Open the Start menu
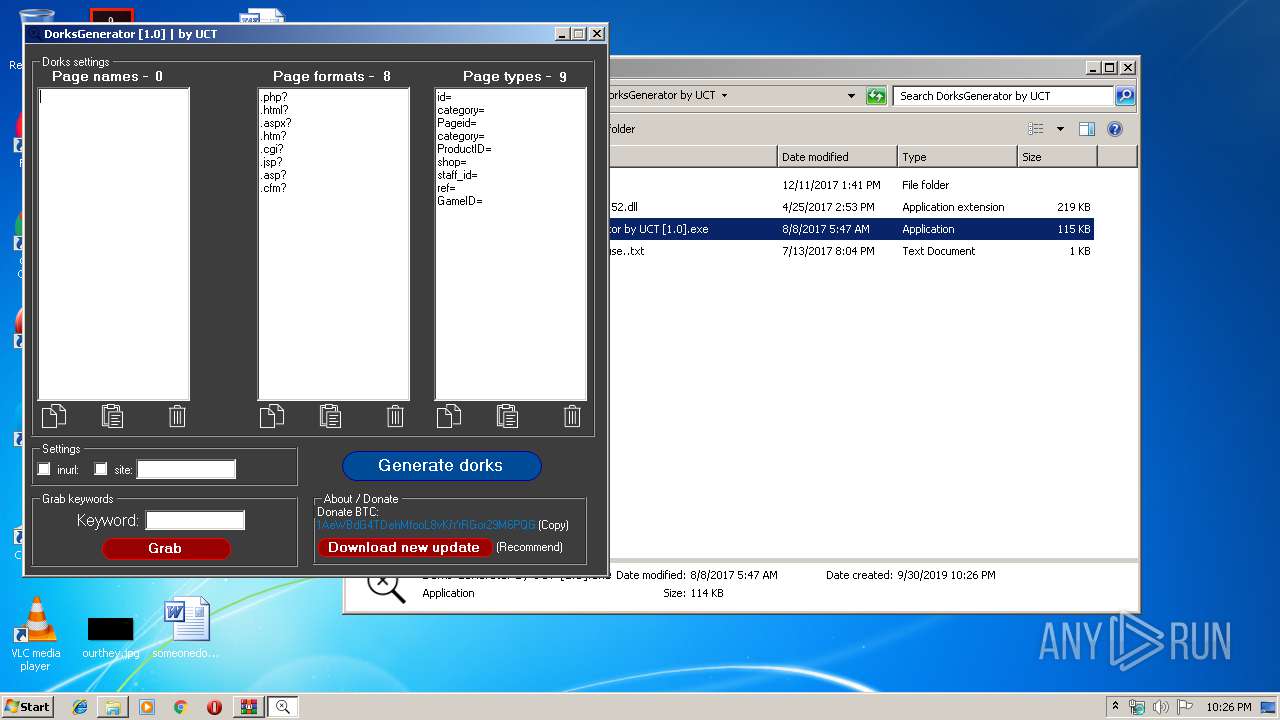 (x=27, y=706)
